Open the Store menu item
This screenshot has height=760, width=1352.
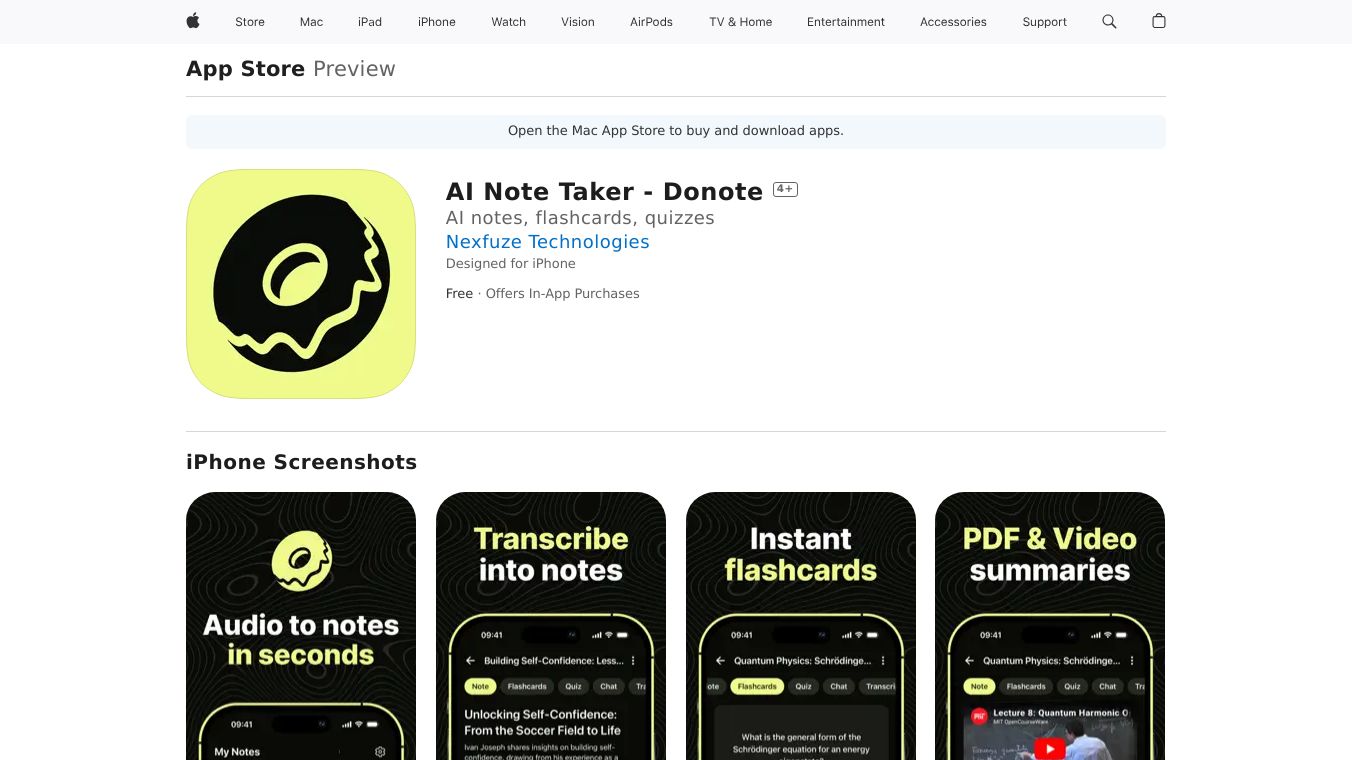250,22
